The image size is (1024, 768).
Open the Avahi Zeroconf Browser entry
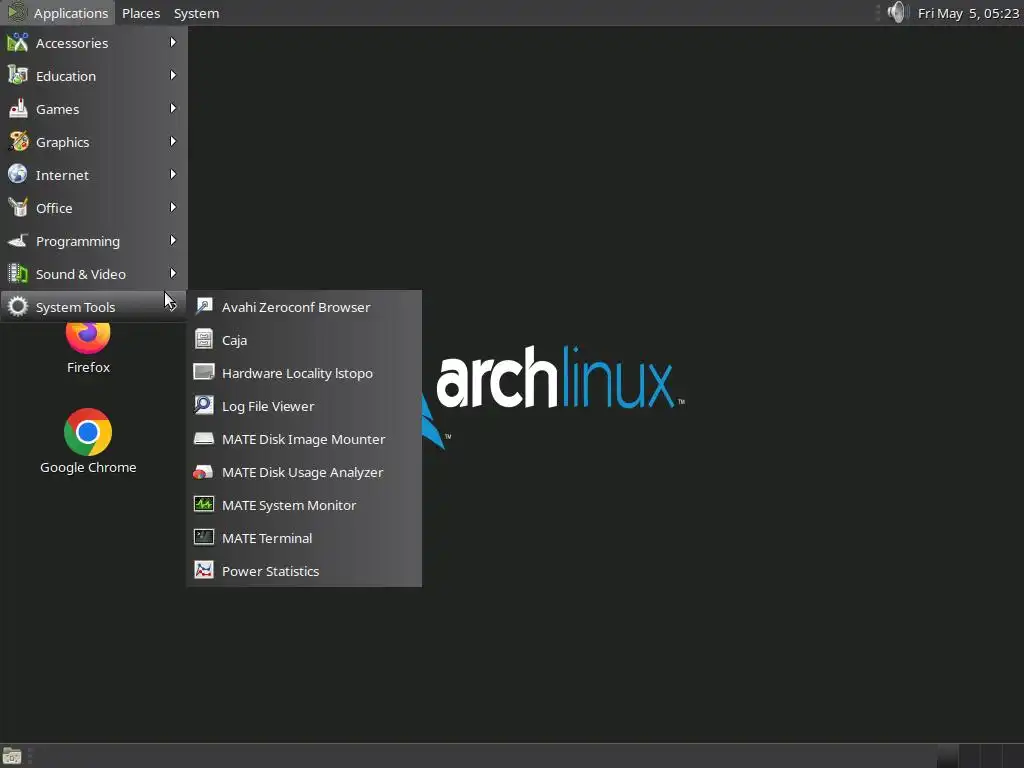point(304,307)
